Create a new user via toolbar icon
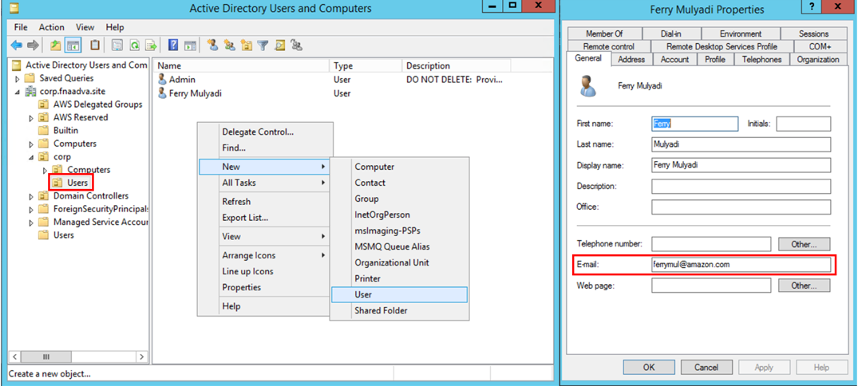Image resolution: width=858 pixels, height=387 pixels. (x=213, y=45)
